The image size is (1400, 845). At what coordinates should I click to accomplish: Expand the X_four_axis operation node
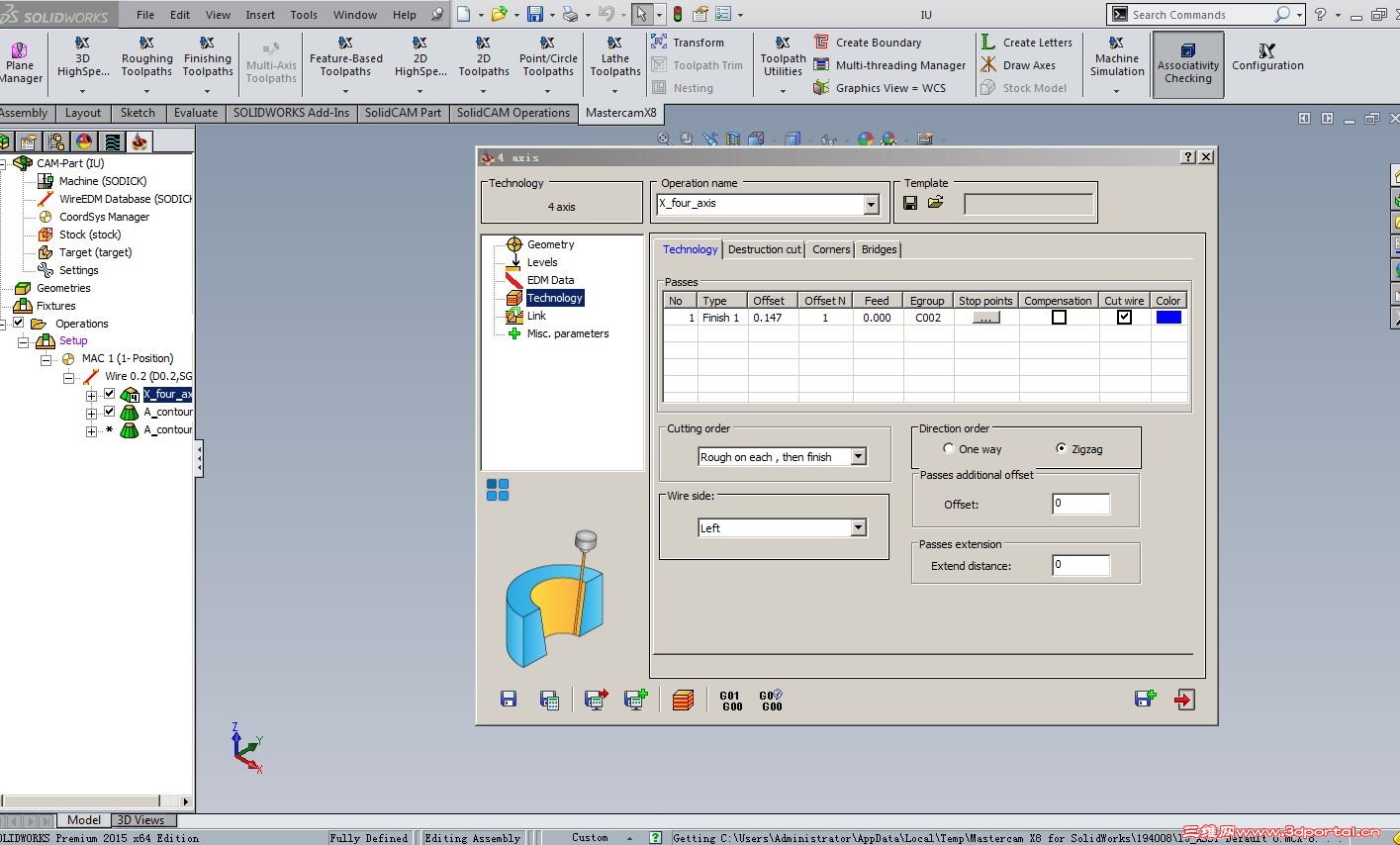pos(91,395)
